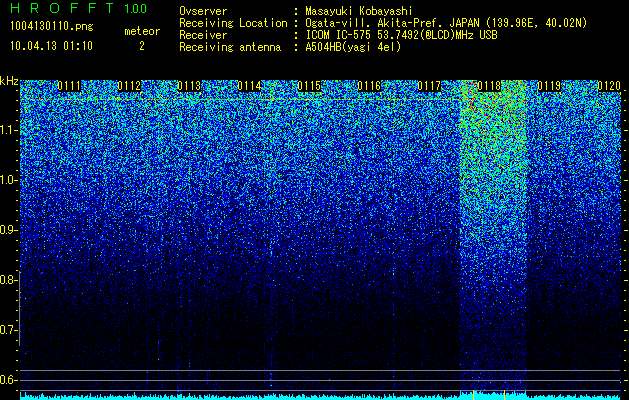Click time marker 0112
This screenshot has width=629, height=400.
[x=129, y=86]
